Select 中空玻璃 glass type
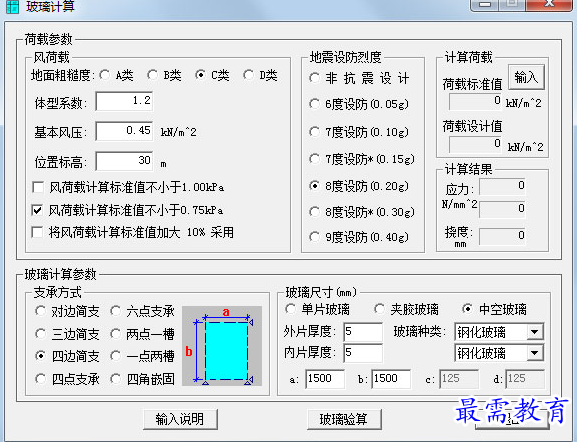Image resolution: width=577 pixels, height=442 pixels. coord(468,309)
